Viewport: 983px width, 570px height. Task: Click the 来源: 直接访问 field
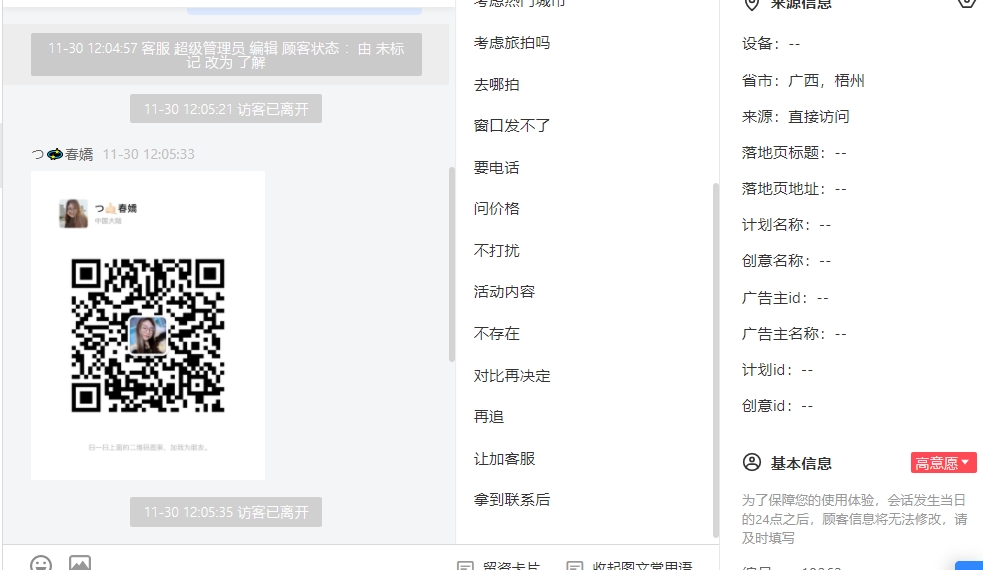[796, 117]
